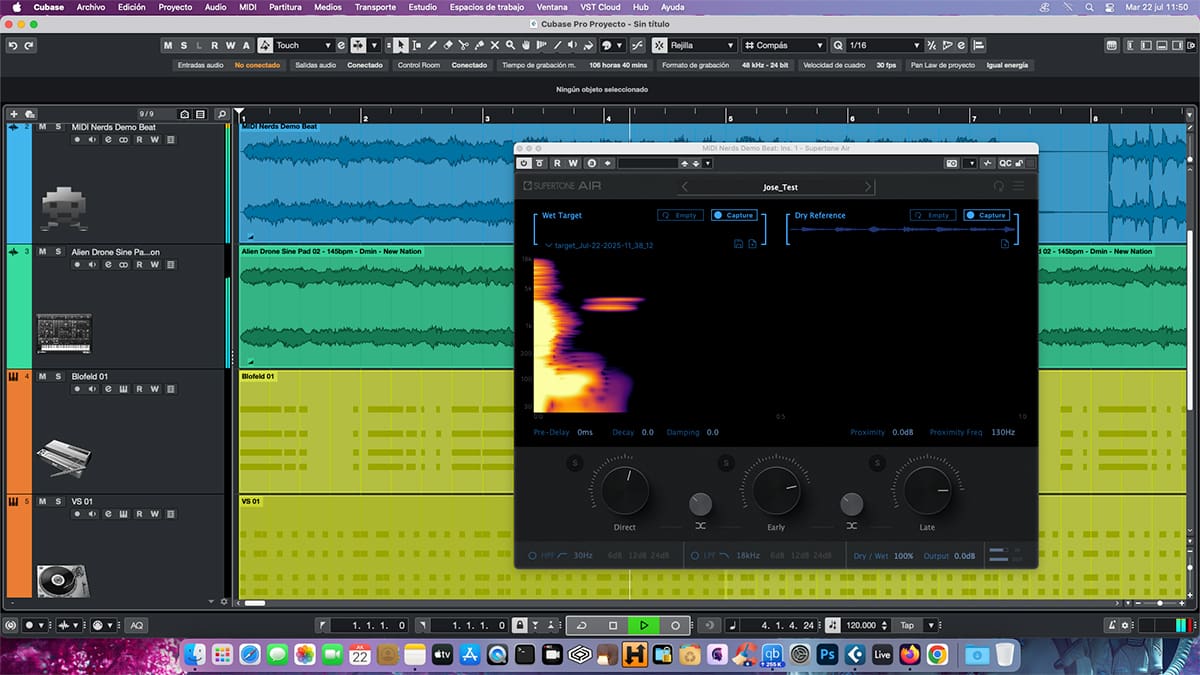Click the link icon between Early and Late

(x=851, y=525)
